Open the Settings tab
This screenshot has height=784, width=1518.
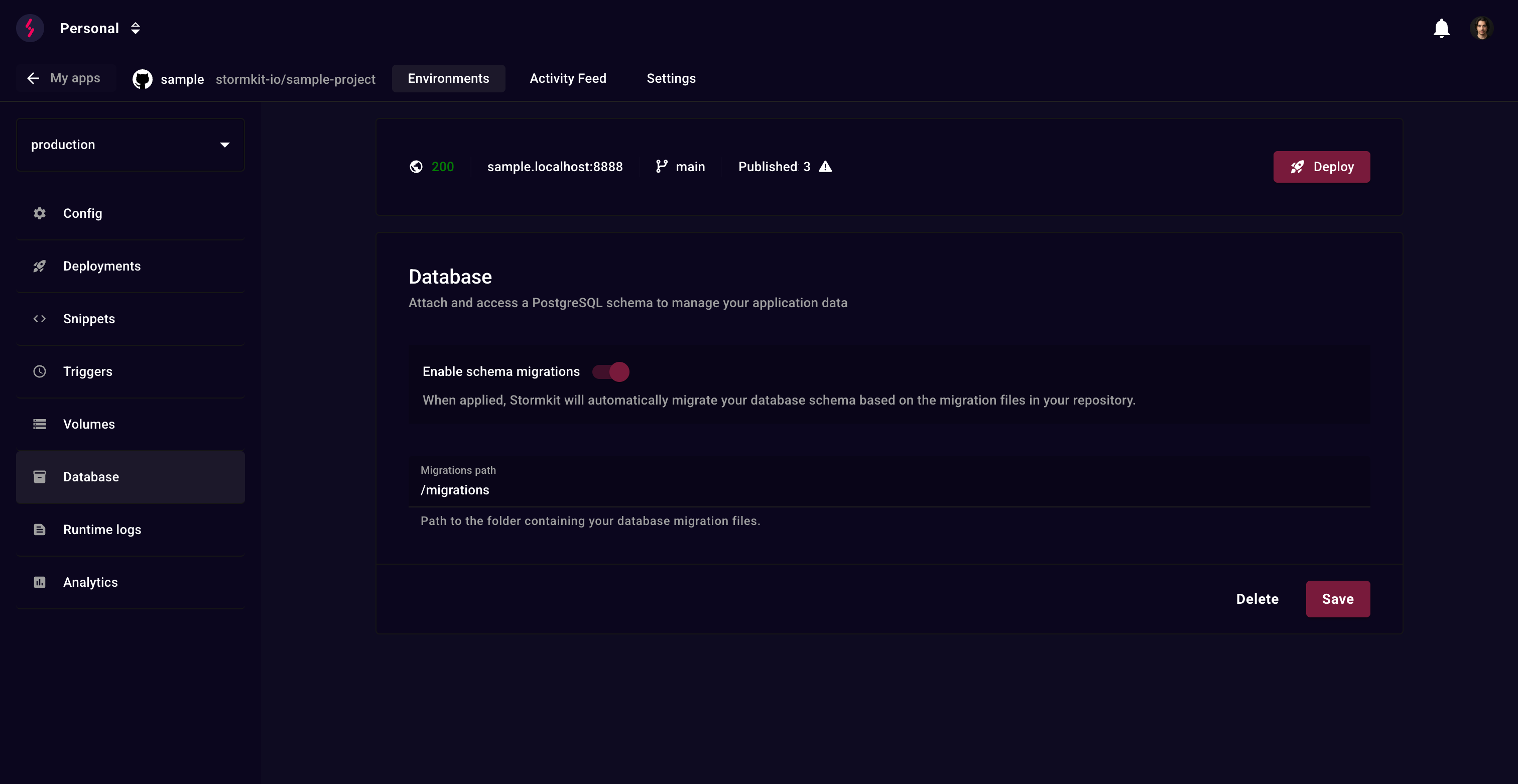(x=671, y=78)
